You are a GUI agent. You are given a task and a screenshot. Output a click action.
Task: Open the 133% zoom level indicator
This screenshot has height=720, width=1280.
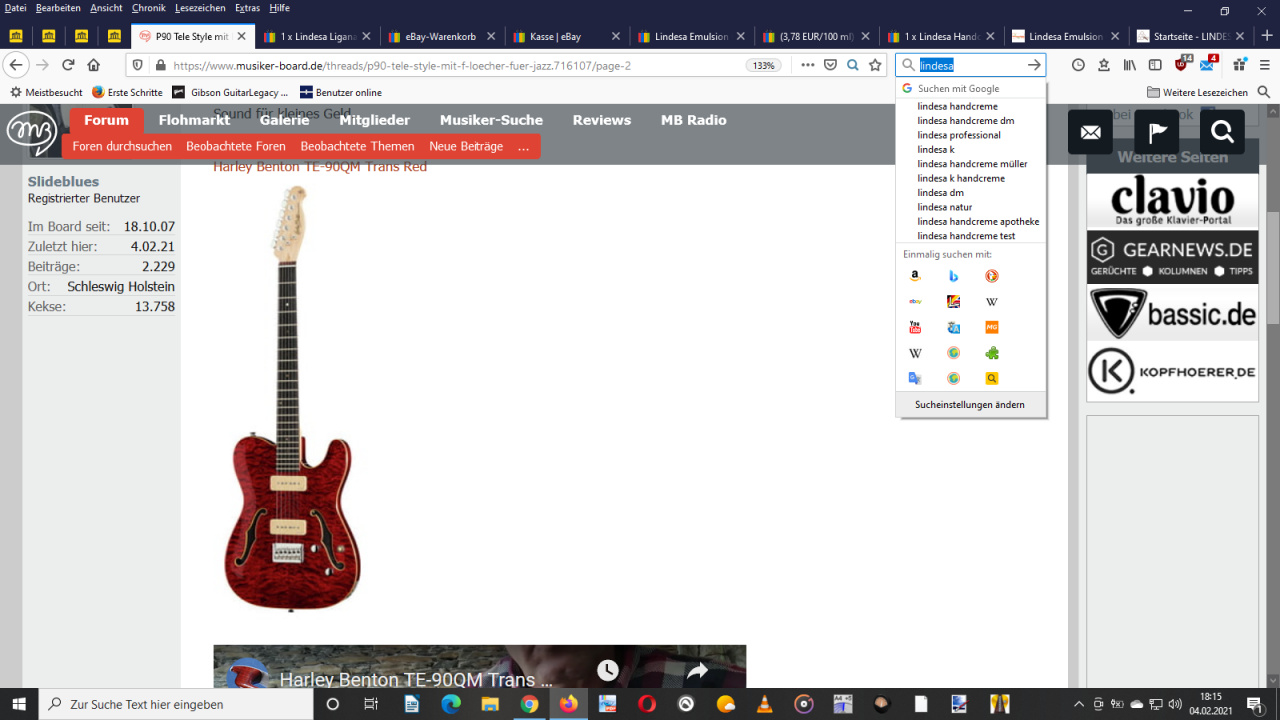click(763, 65)
